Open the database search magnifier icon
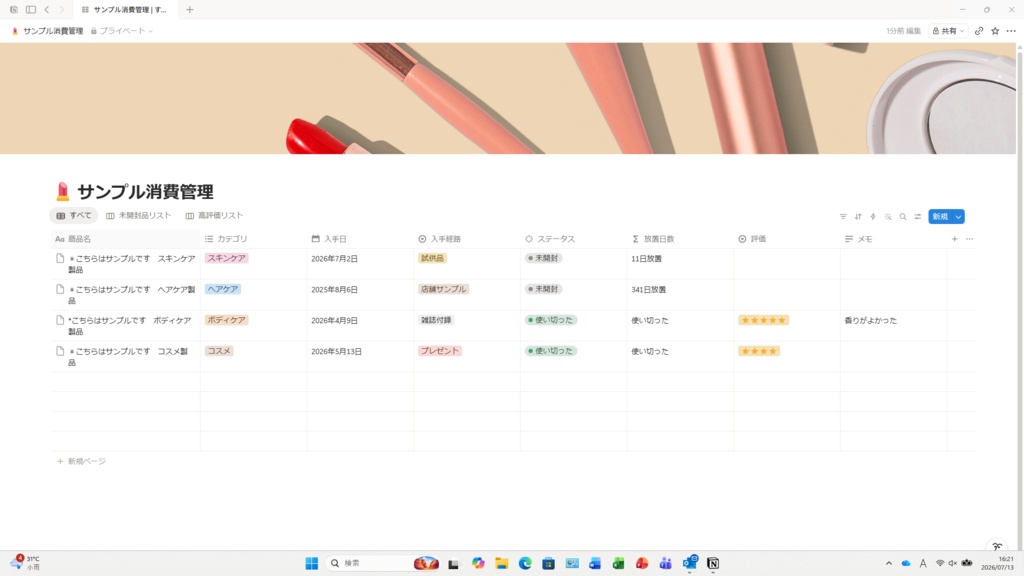Viewport: 1024px width, 576px height. (x=903, y=216)
